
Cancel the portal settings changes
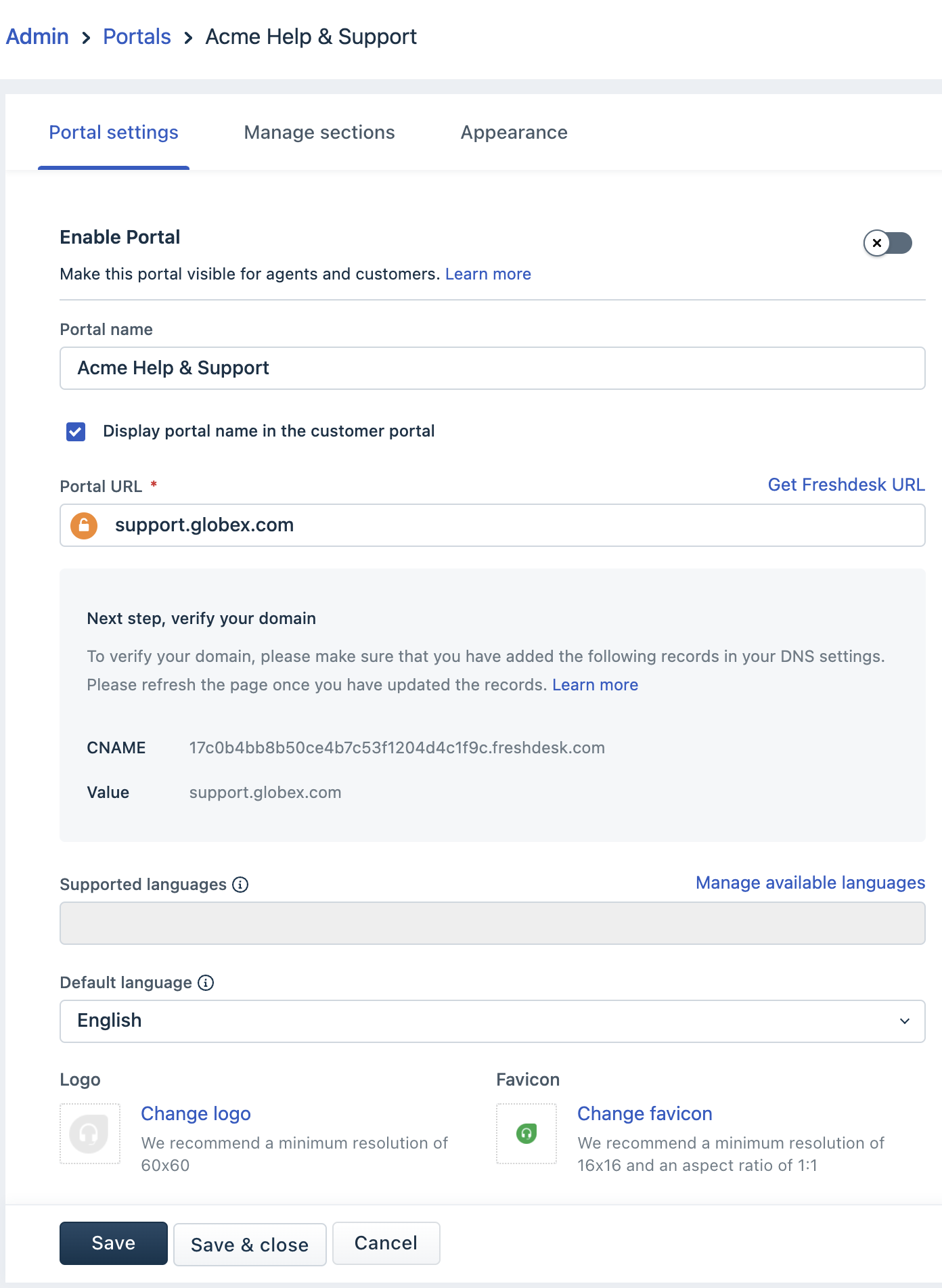(x=386, y=1243)
